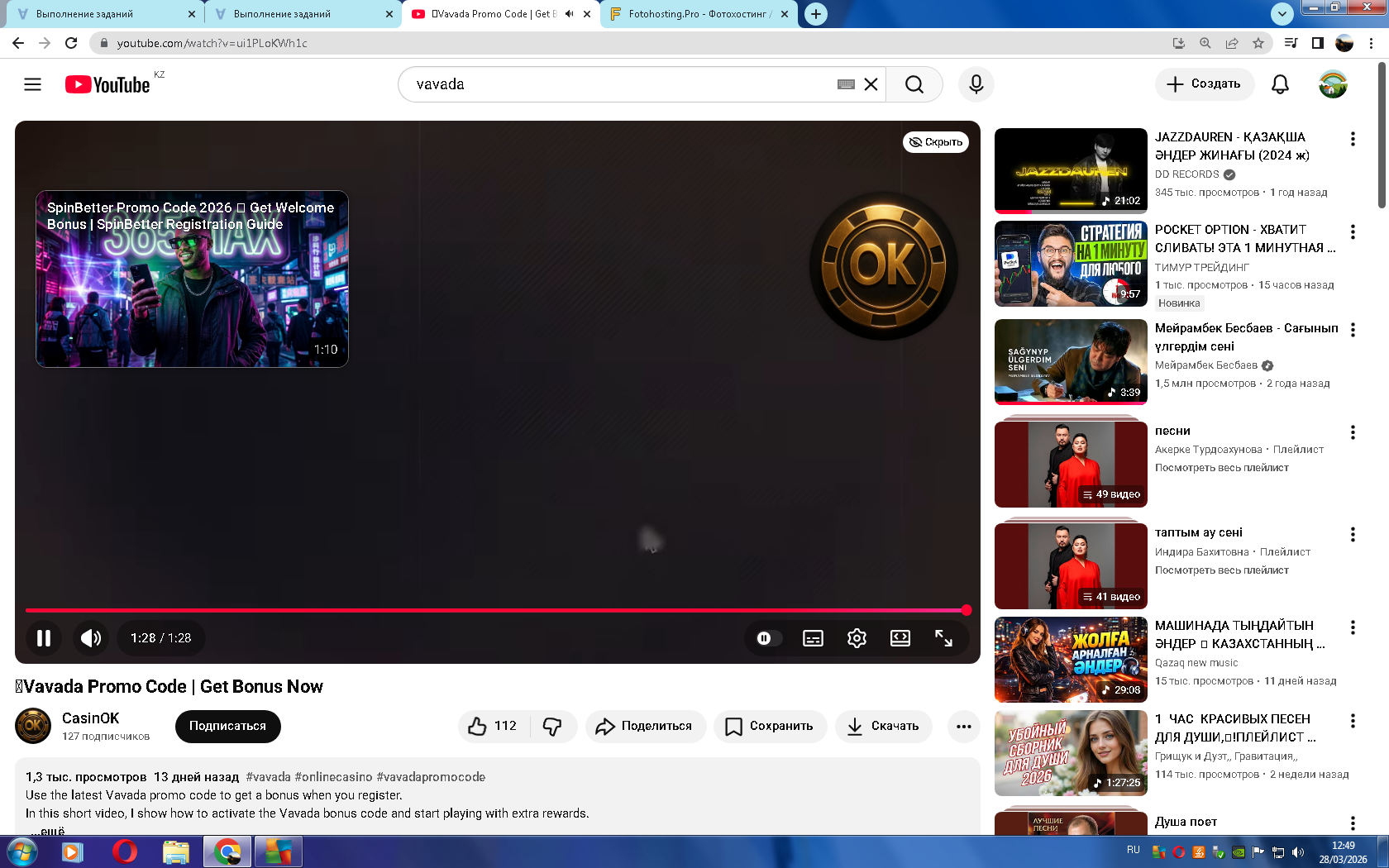Open options for POCKET OPTION video
Viewport: 1389px width, 868px height.
point(1353,231)
